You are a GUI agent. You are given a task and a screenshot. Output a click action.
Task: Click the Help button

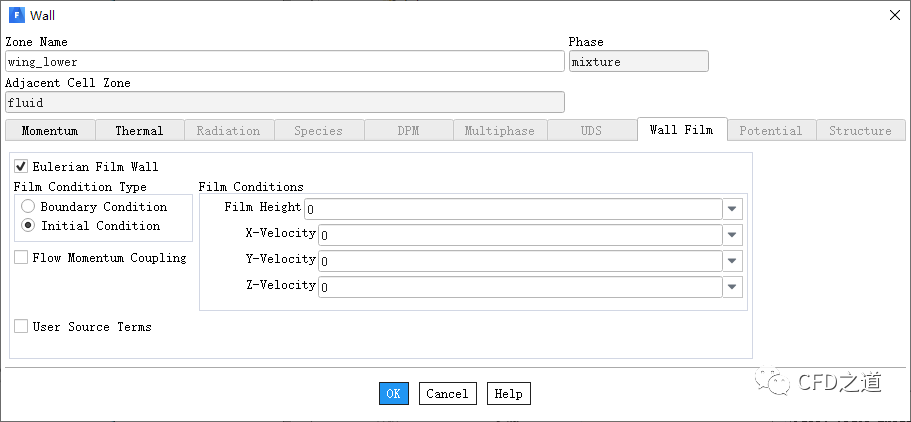[508, 394]
